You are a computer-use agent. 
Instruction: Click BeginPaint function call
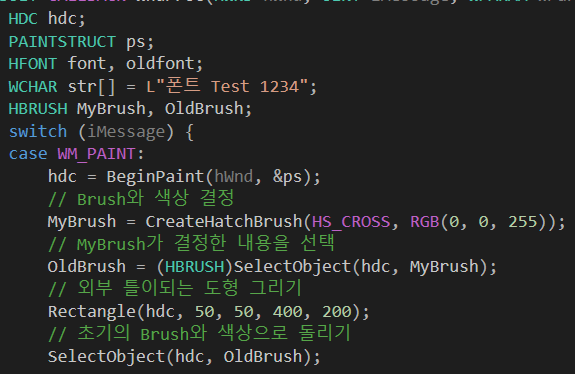tap(155, 176)
